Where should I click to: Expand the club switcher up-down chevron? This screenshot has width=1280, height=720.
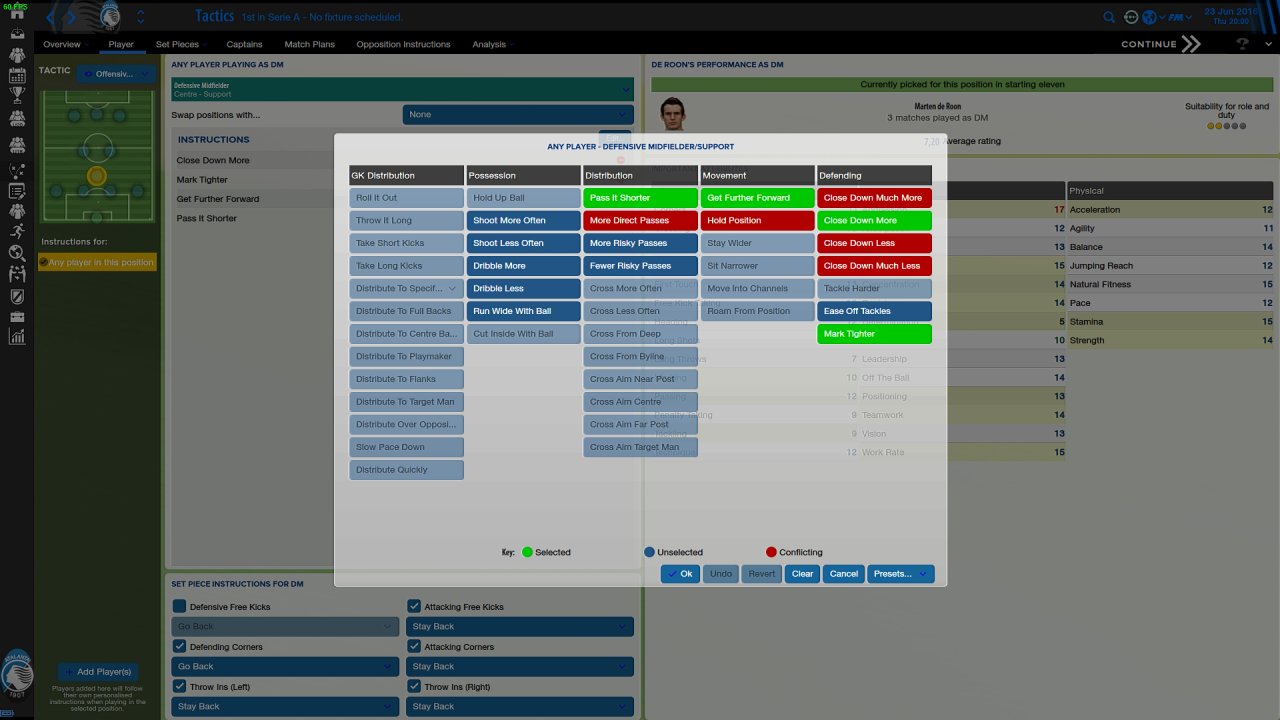coord(140,17)
